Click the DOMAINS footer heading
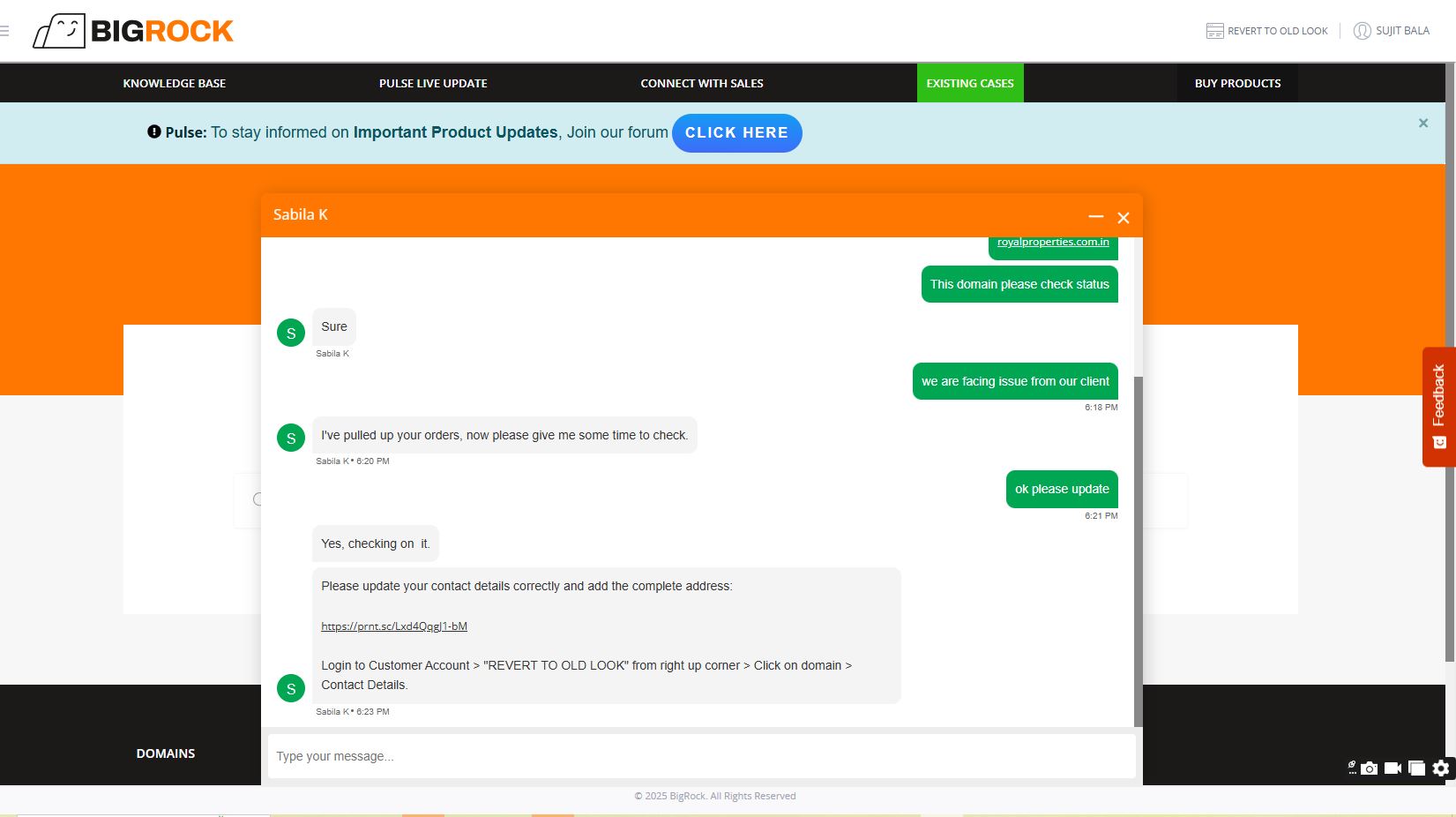This screenshot has height=817, width=1456. coord(166,753)
